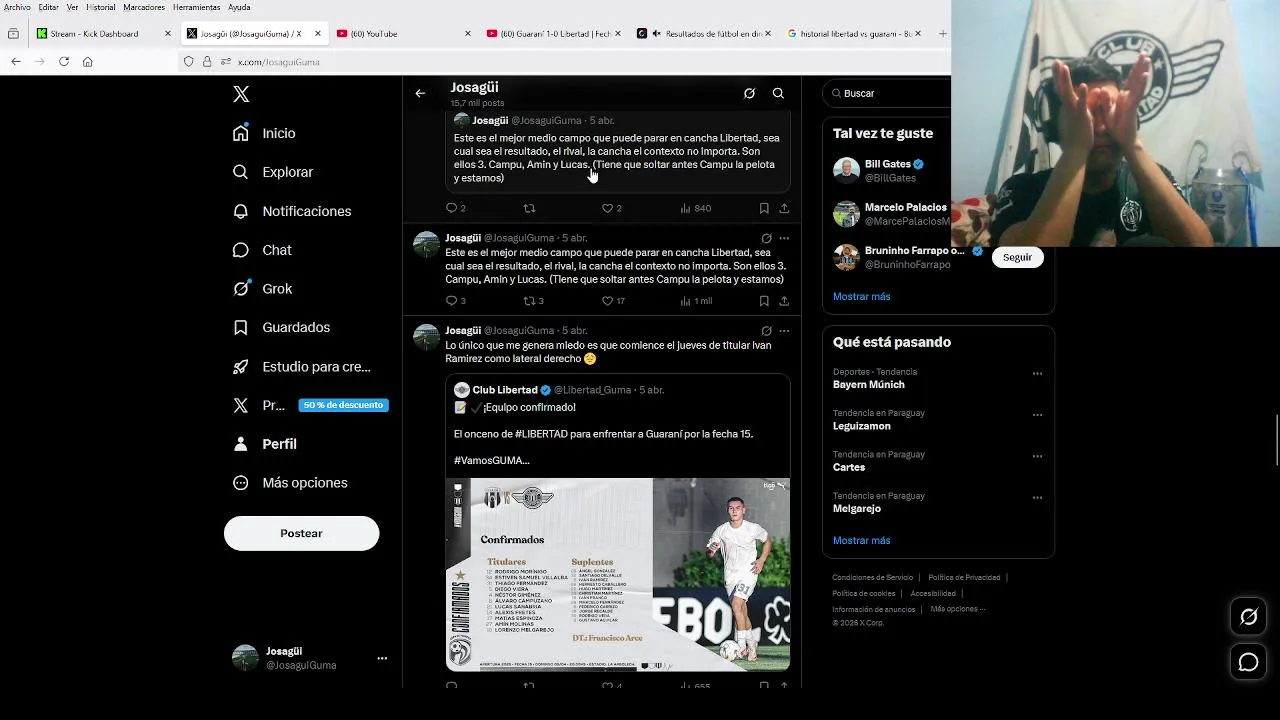Click Grok explain icon on the 'mejor medio campo' post
The width and height of the screenshot is (1280, 720).
[766, 238]
